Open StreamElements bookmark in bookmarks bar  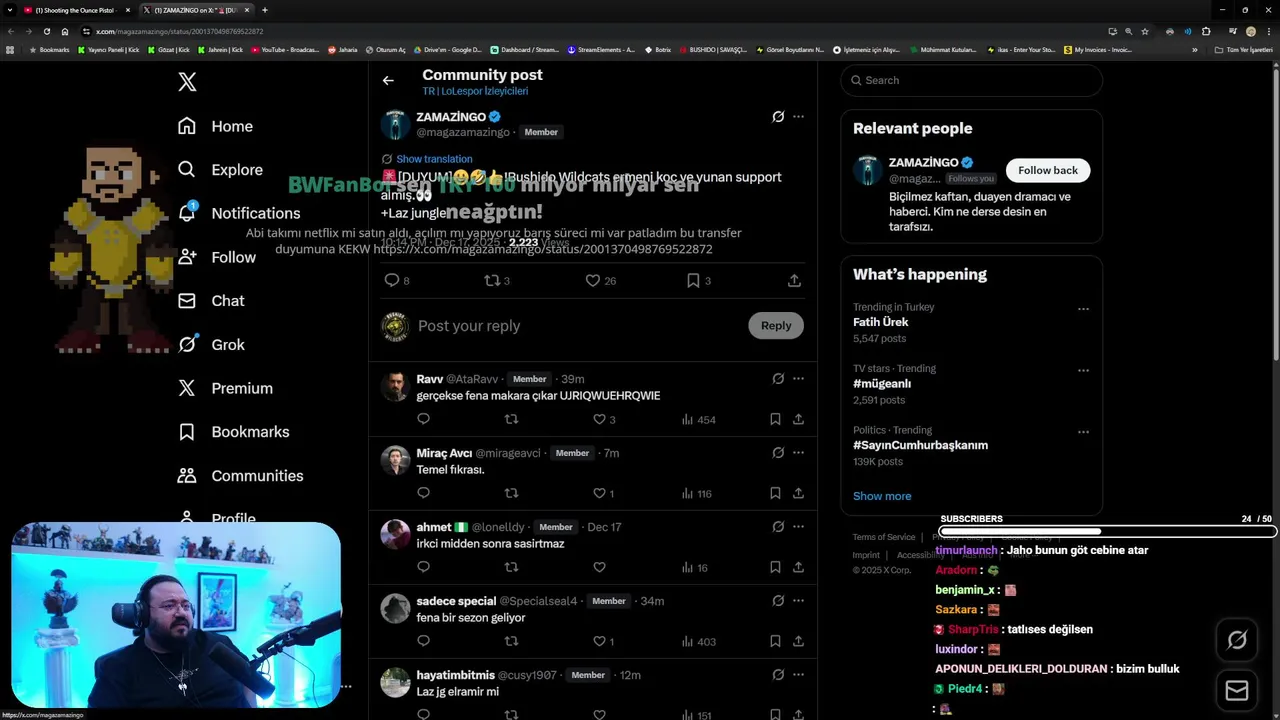point(601,50)
